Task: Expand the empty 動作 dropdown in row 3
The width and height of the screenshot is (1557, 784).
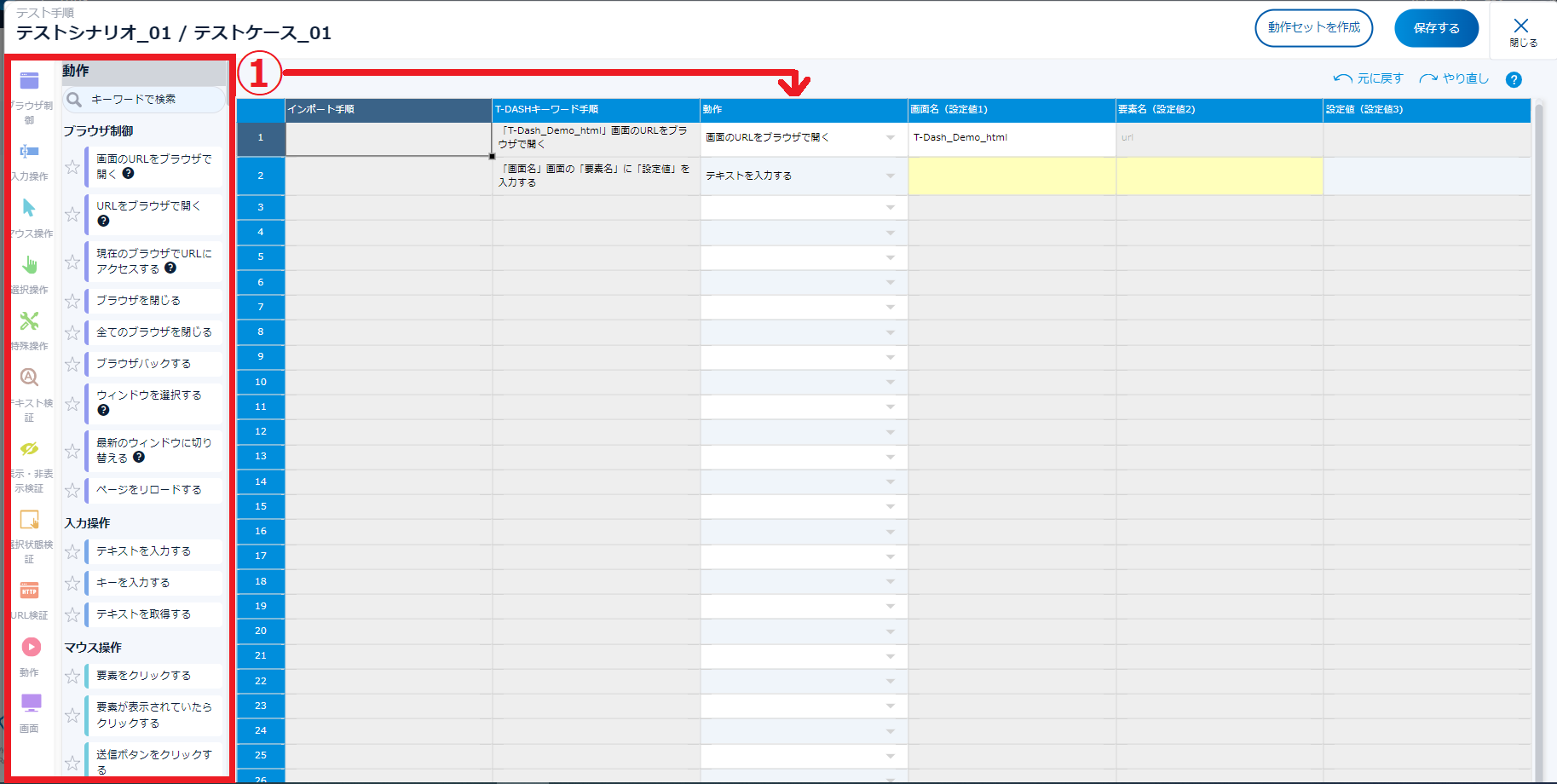Action: [x=890, y=208]
